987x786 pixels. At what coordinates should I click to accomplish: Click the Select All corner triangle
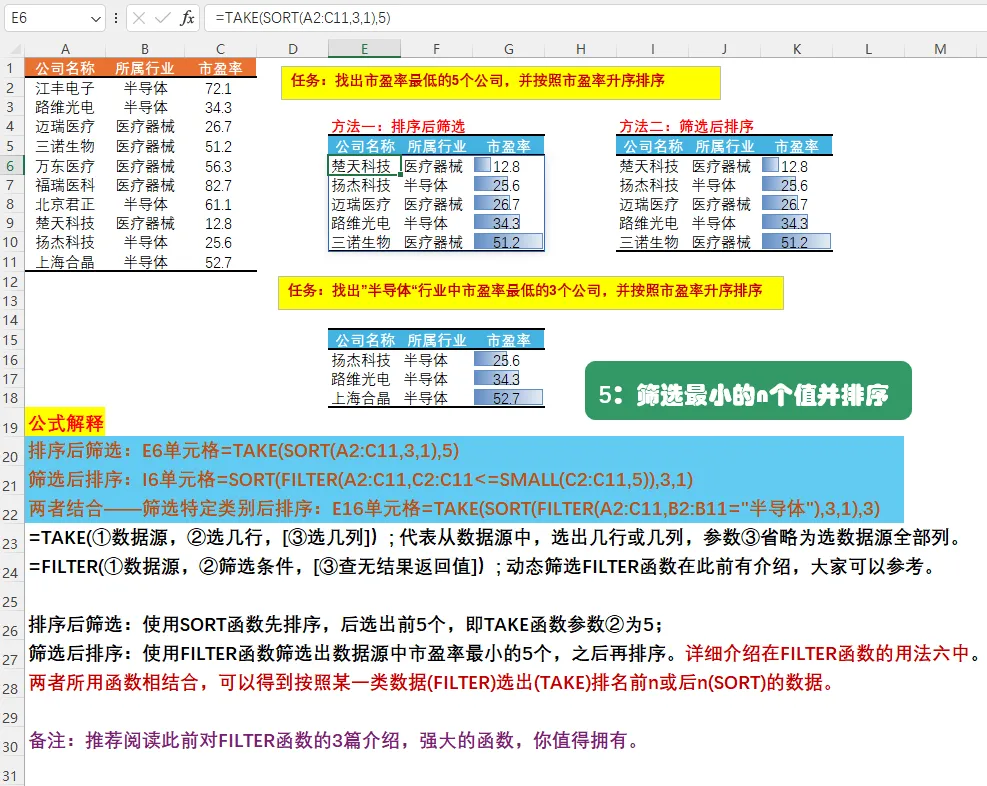[x=15, y=49]
